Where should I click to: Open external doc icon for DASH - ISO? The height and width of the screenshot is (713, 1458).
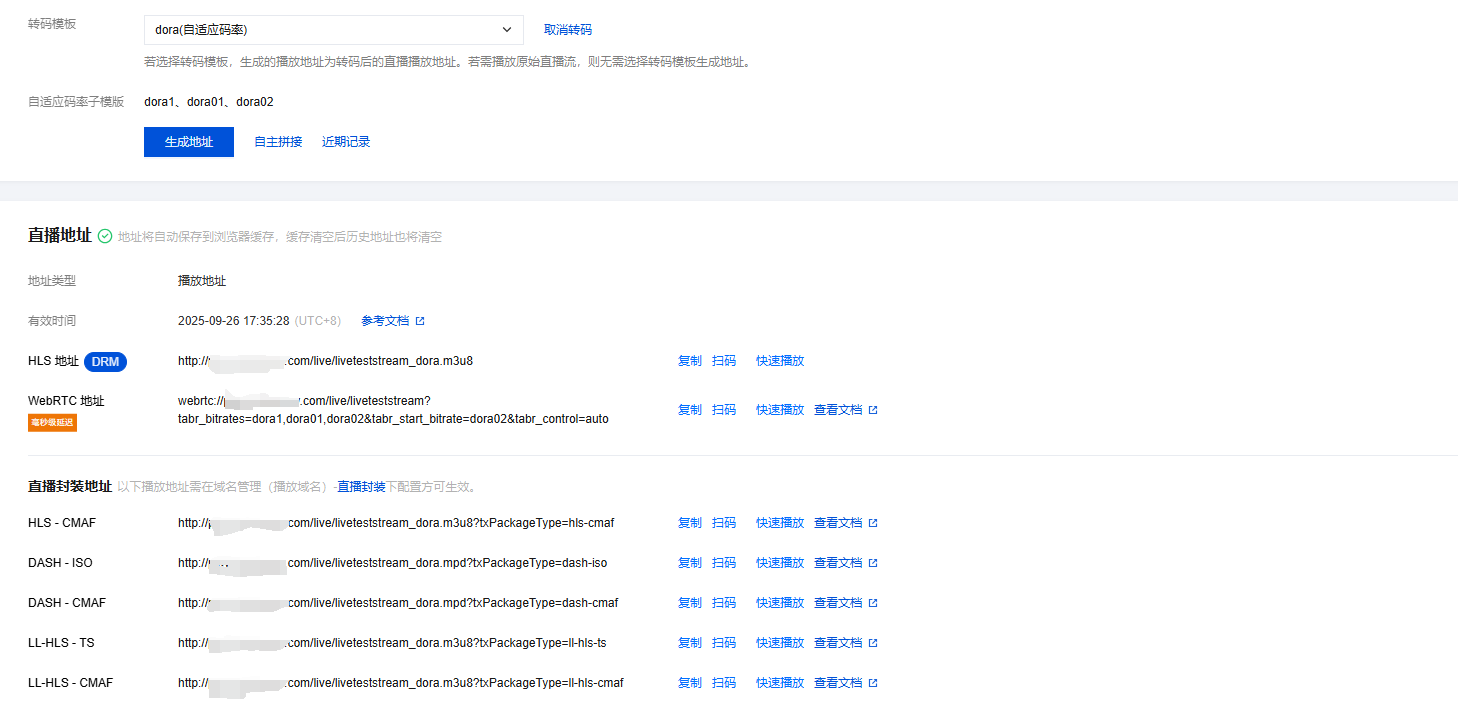pyautogui.click(x=873, y=563)
